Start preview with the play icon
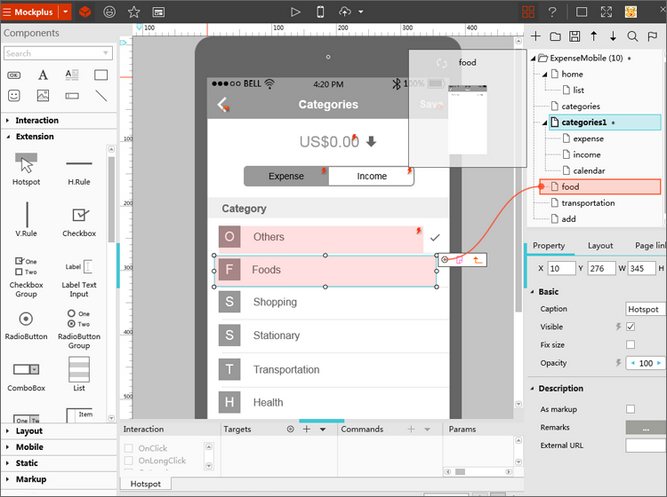Image resolution: width=667 pixels, height=497 pixels. 295,12
